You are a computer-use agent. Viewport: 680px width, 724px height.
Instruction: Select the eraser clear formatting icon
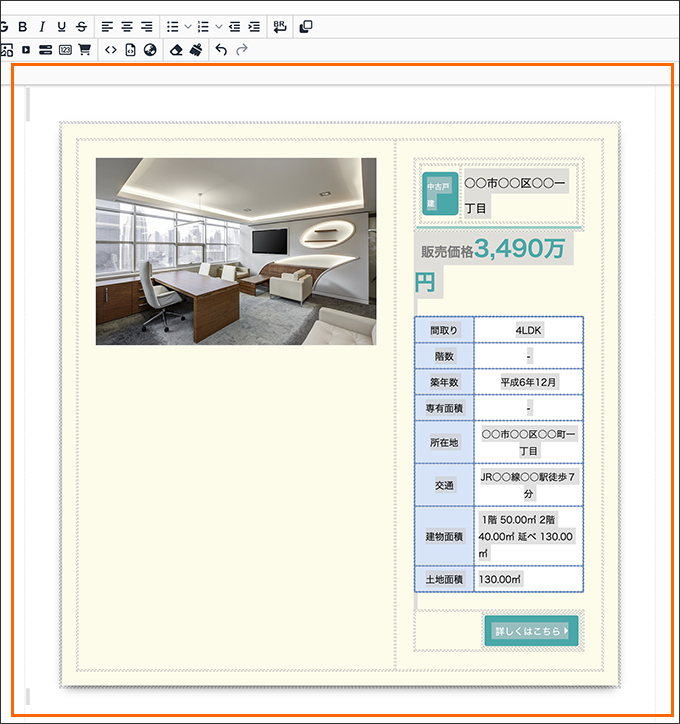[176, 50]
